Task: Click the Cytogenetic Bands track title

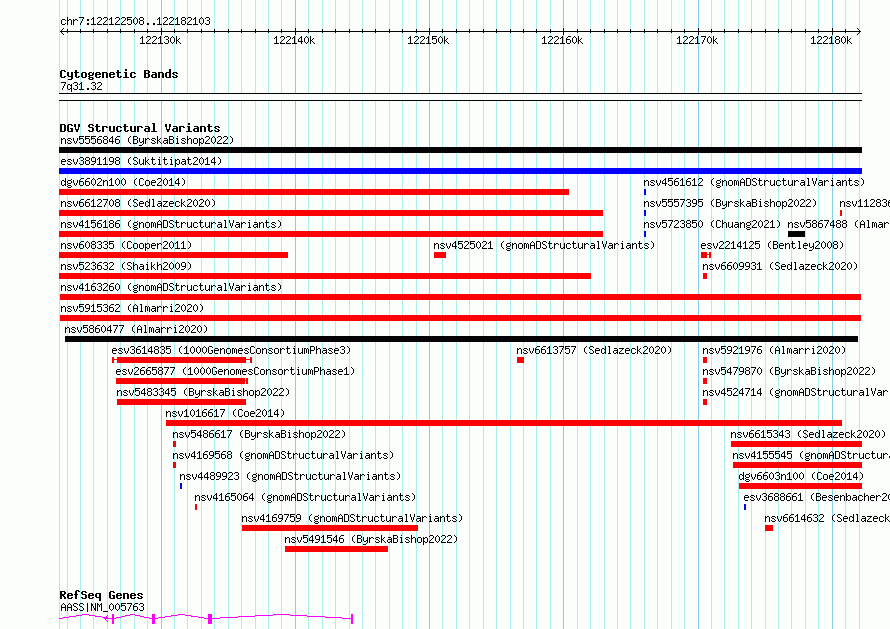Action: (119, 74)
